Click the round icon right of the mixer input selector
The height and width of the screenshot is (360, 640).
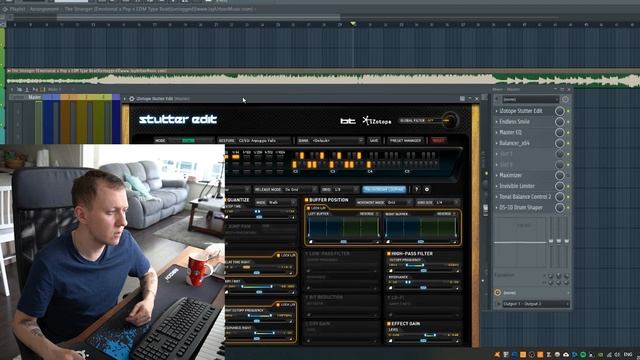click(x=565, y=99)
